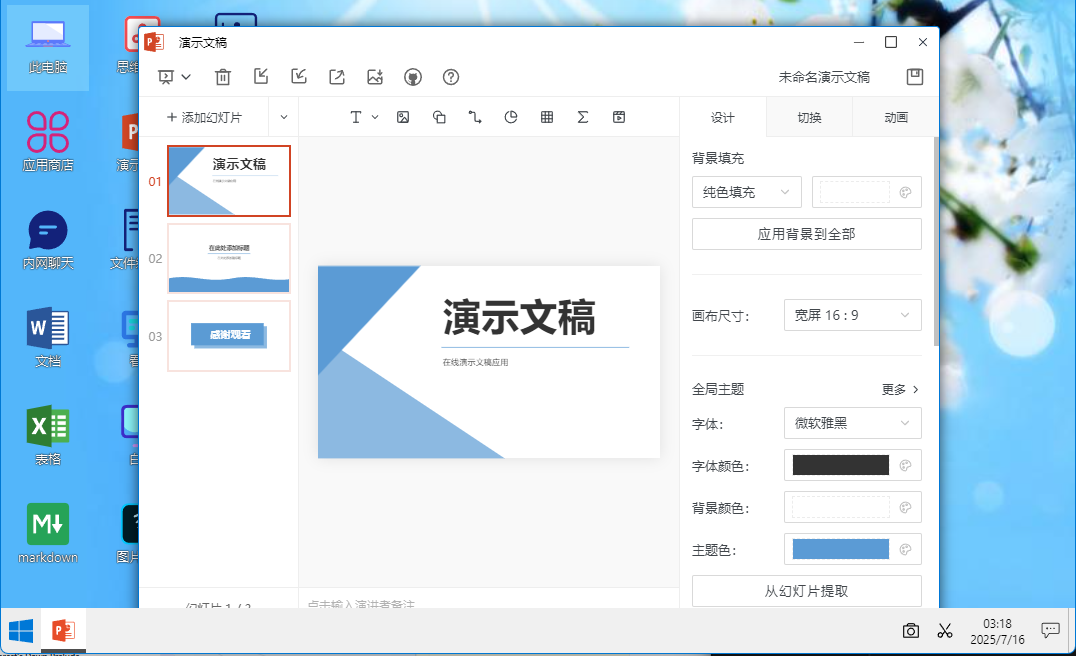Select the insert table tool

547,117
